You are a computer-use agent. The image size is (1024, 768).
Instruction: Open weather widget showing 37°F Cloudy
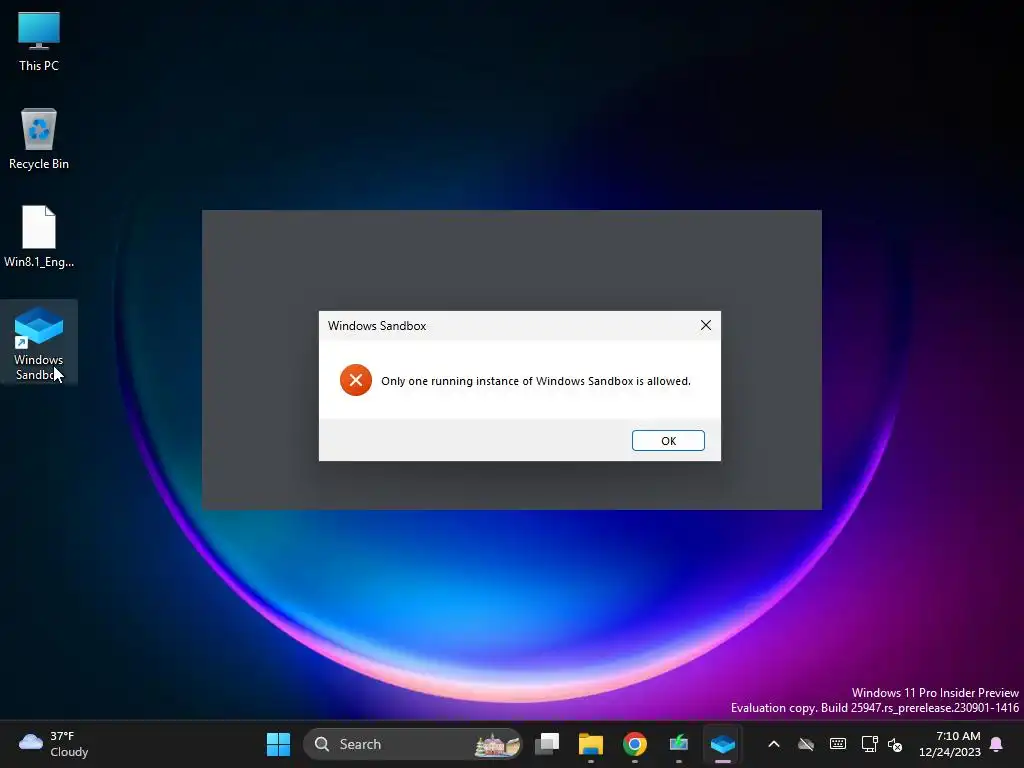54,744
